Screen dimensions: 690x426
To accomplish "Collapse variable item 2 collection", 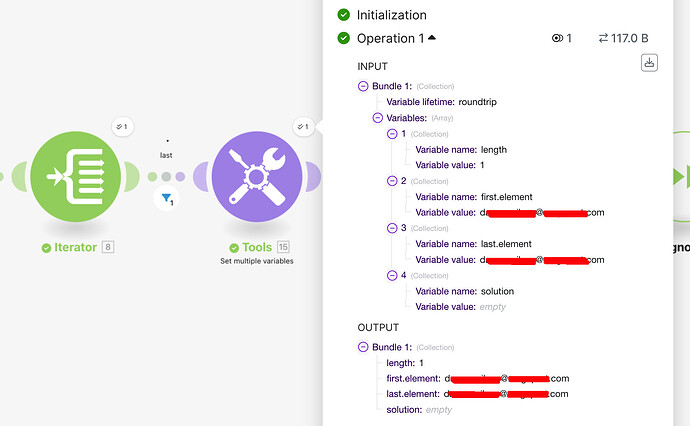I will (x=392, y=181).
